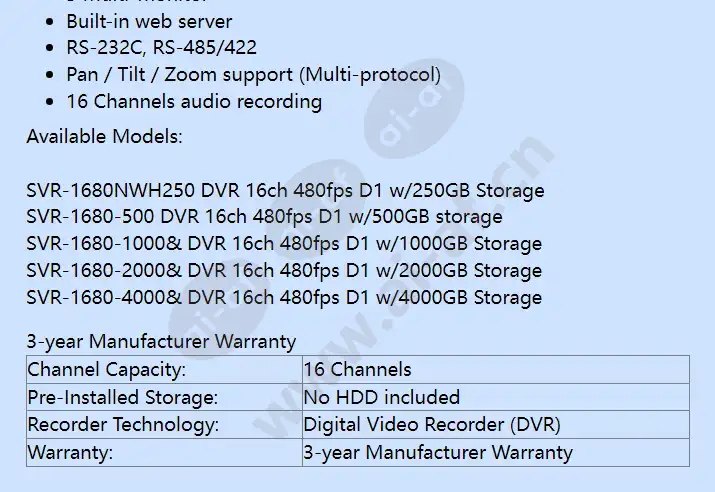715x492 pixels.
Task: Click the 'No HDD included' value cell
Action: pyautogui.click(x=496, y=397)
